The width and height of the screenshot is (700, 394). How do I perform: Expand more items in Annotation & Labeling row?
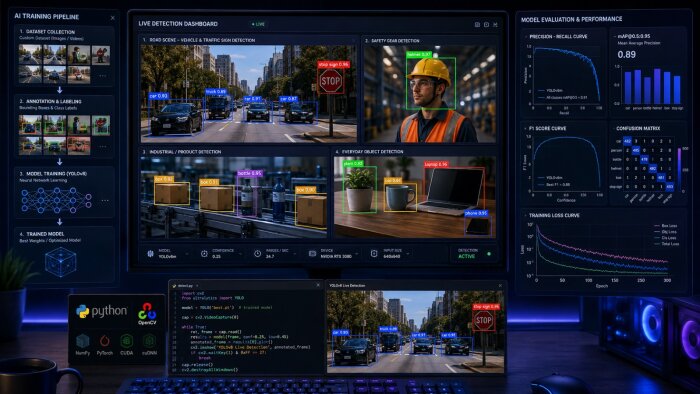coord(103,146)
